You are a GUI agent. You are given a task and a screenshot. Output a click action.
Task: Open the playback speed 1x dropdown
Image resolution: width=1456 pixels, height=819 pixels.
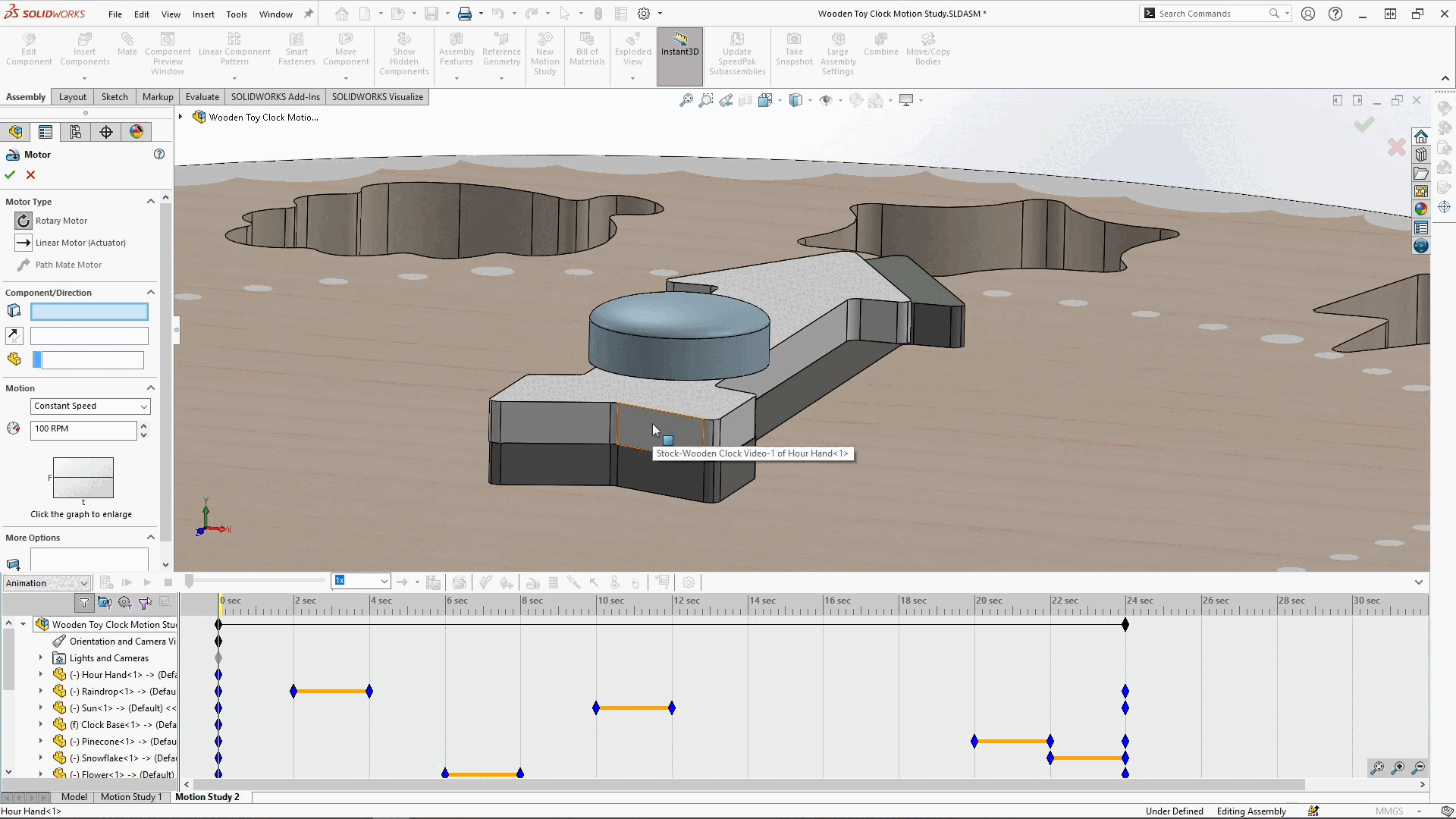[x=385, y=581]
